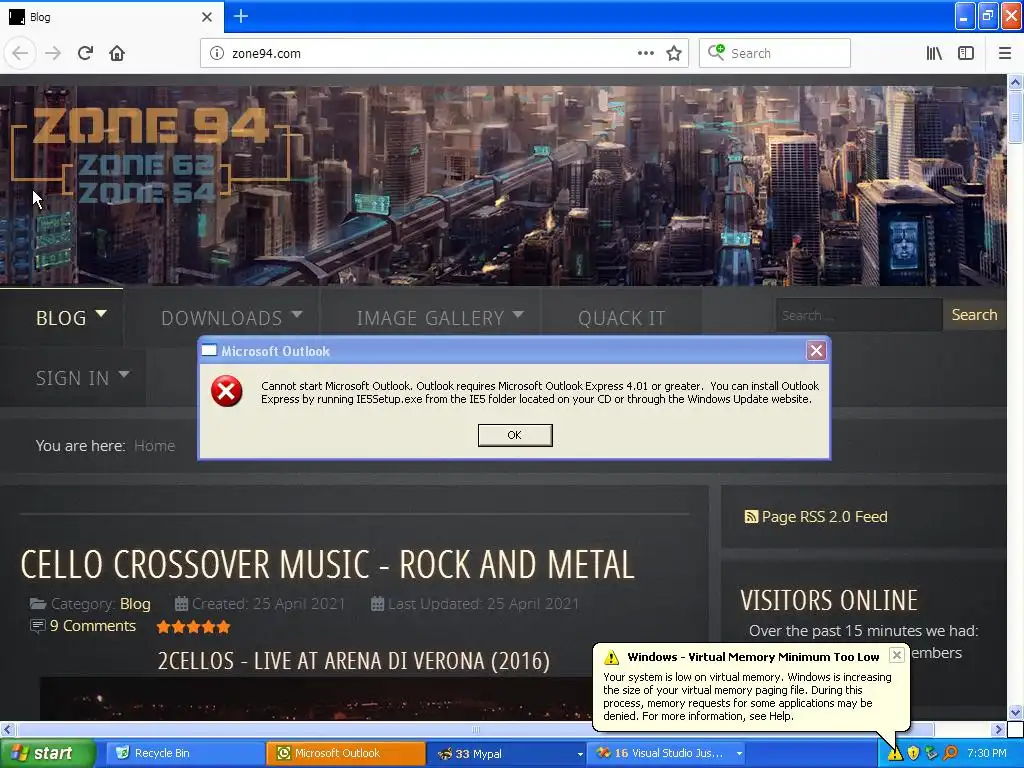Select the Blog browser tab
The height and width of the screenshot is (768, 1024).
pyautogui.click(x=111, y=16)
